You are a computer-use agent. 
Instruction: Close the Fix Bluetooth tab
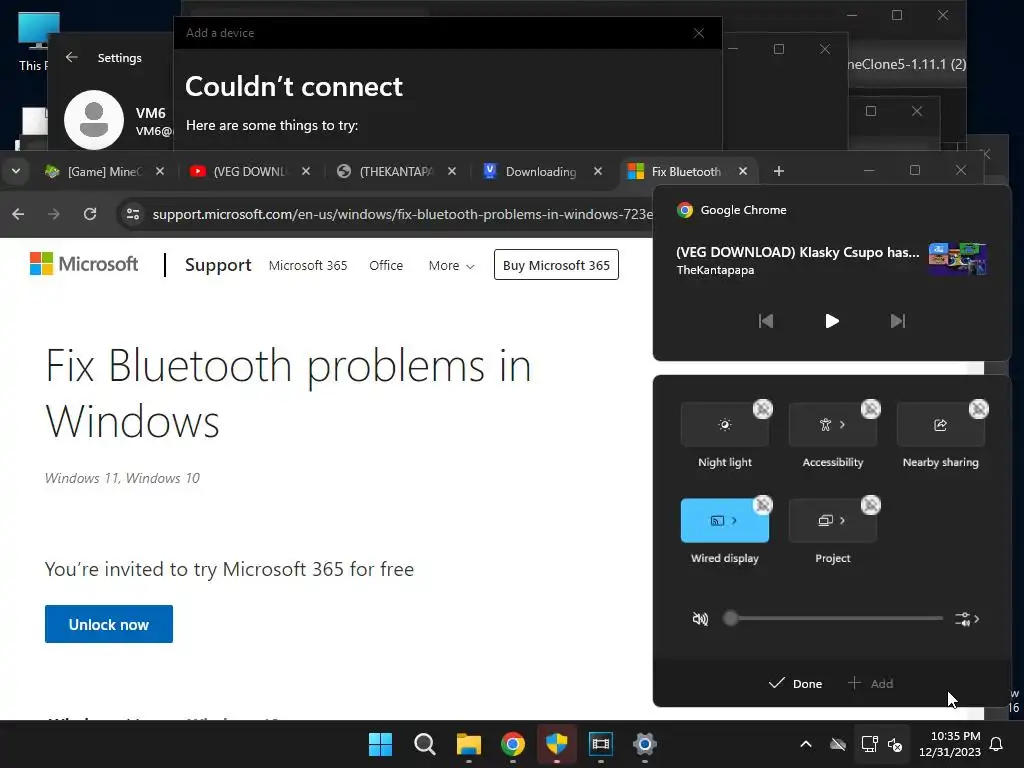click(743, 171)
